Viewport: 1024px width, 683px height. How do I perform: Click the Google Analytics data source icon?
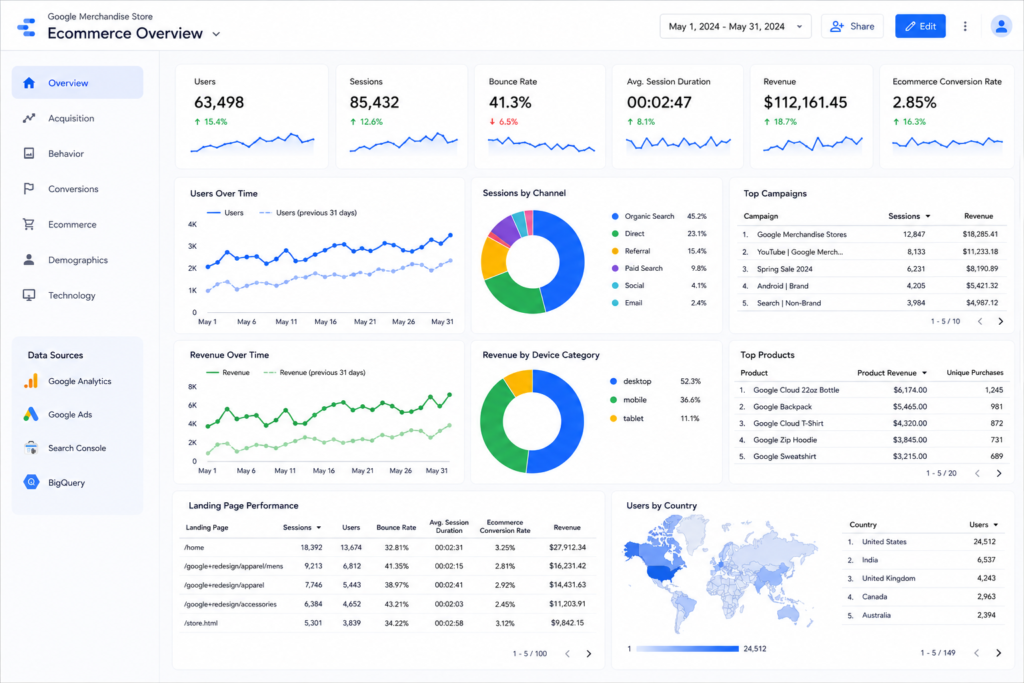click(x=31, y=381)
